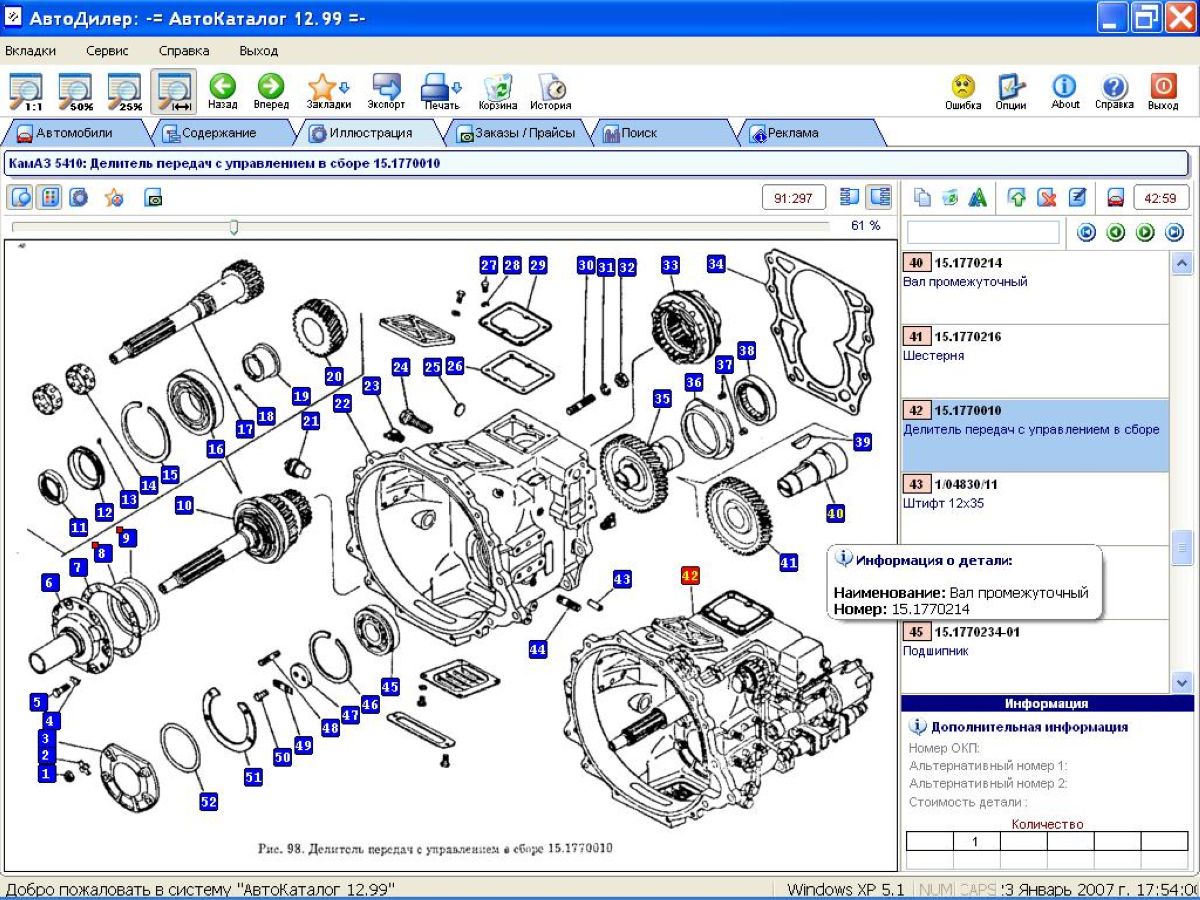This screenshot has width=1200, height=900.
Task: Adjust the 61 % zoom slider handle
Action: [234, 227]
